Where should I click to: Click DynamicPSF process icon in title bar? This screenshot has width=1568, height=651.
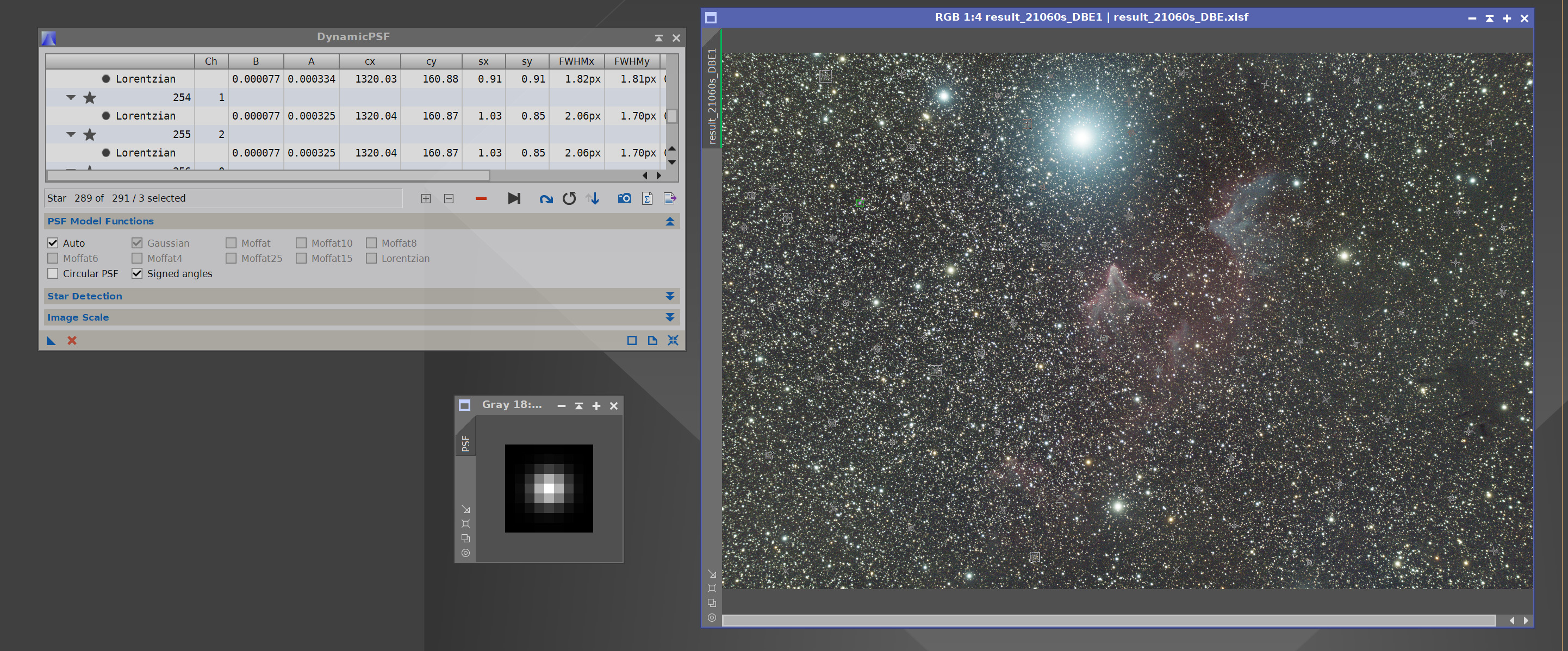pyautogui.click(x=49, y=39)
